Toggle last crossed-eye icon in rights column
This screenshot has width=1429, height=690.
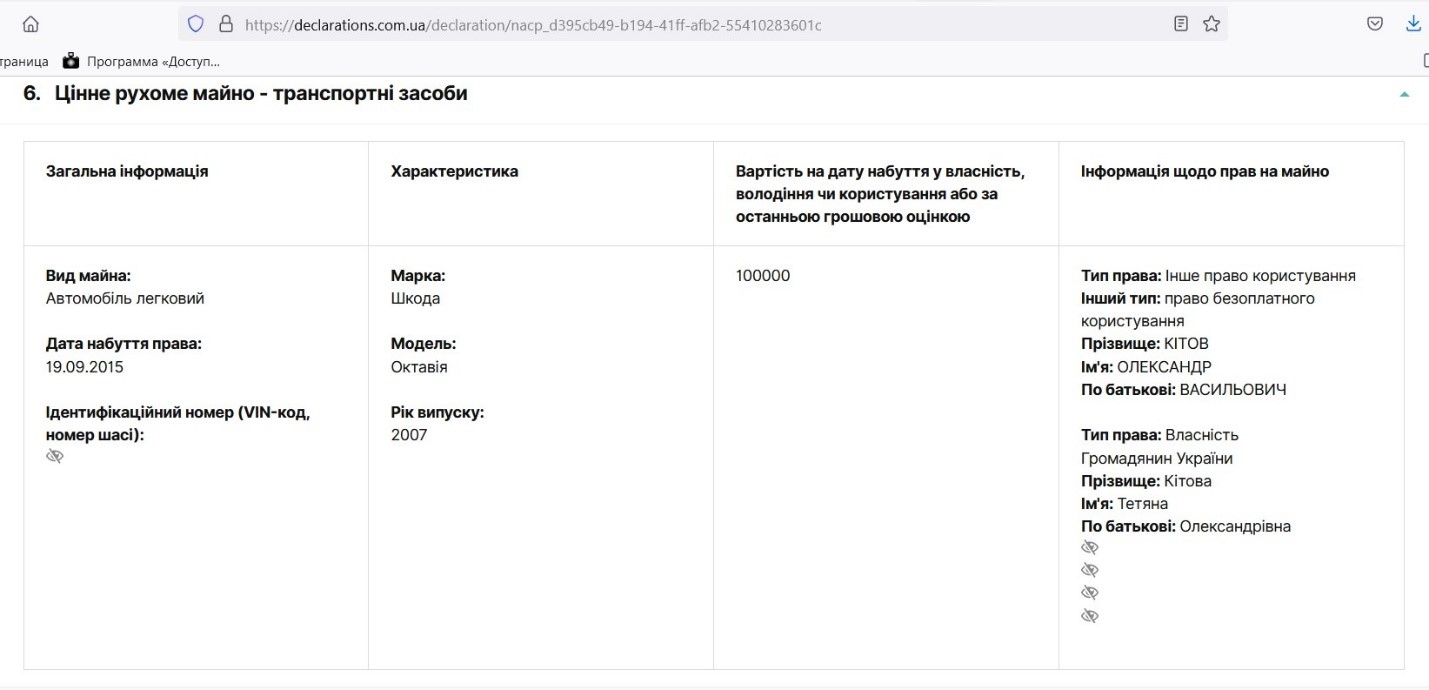(x=1090, y=616)
